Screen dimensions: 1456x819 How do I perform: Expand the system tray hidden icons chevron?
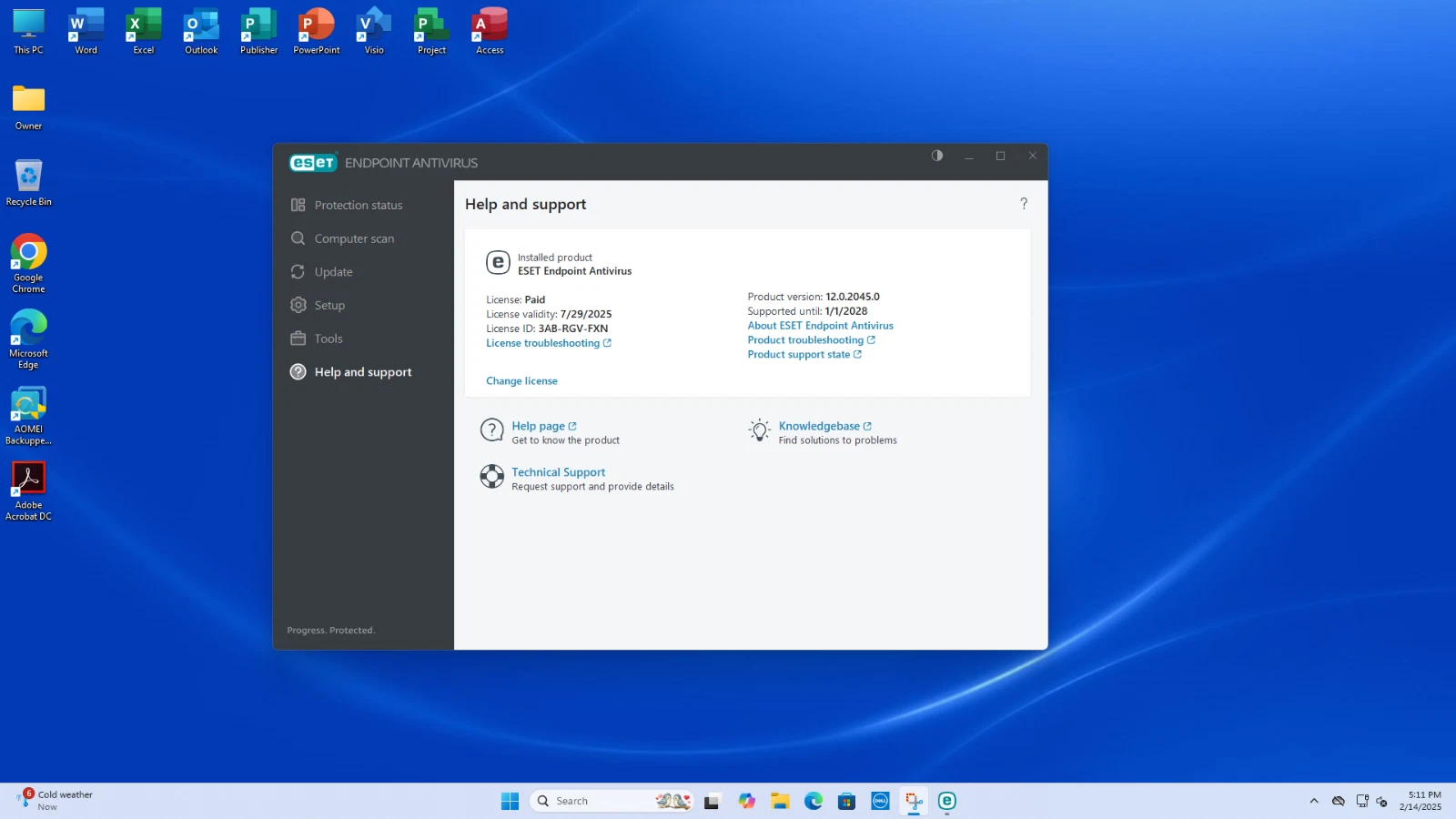pos(1314,801)
